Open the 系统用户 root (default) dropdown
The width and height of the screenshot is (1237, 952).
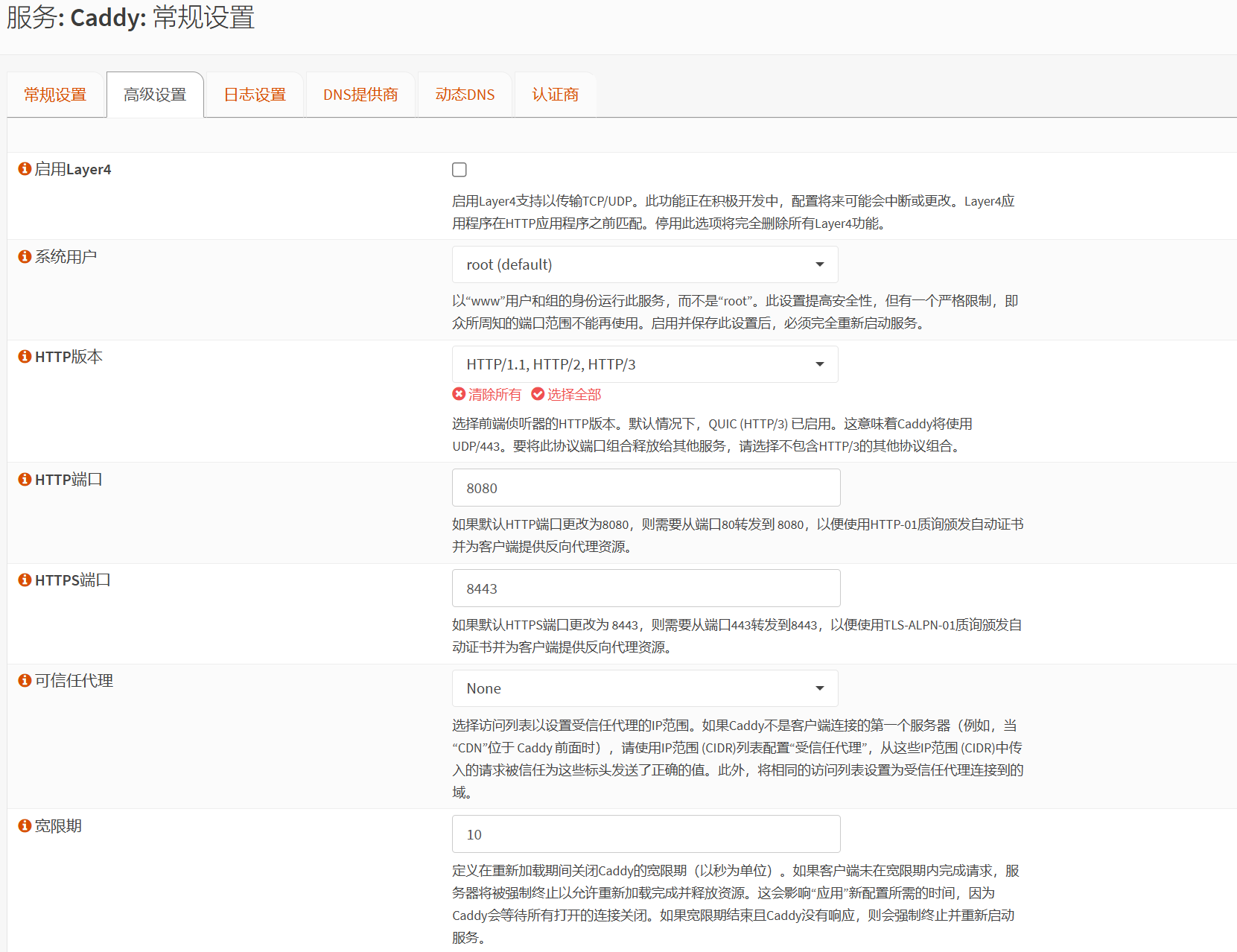[x=644, y=264]
